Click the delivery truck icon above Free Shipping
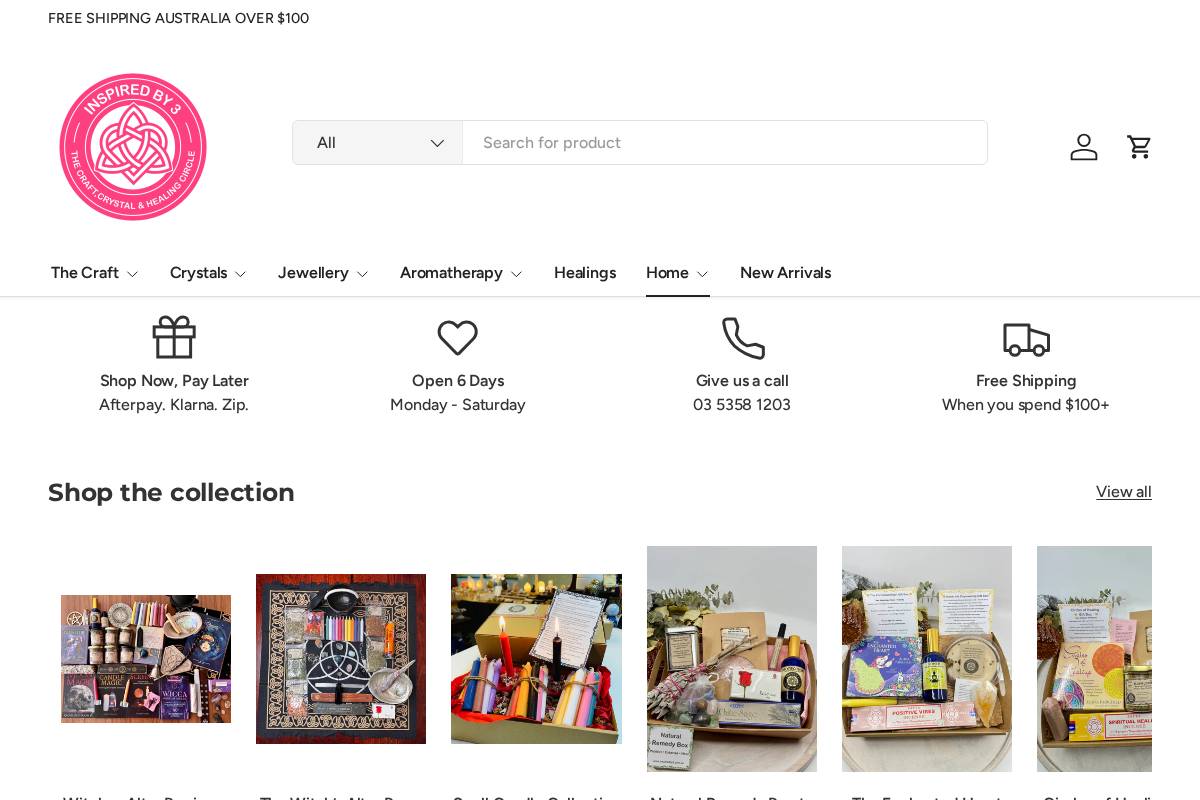Image resolution: width=1200 pixels, height=800 pixels. (x=1026, y=340)
